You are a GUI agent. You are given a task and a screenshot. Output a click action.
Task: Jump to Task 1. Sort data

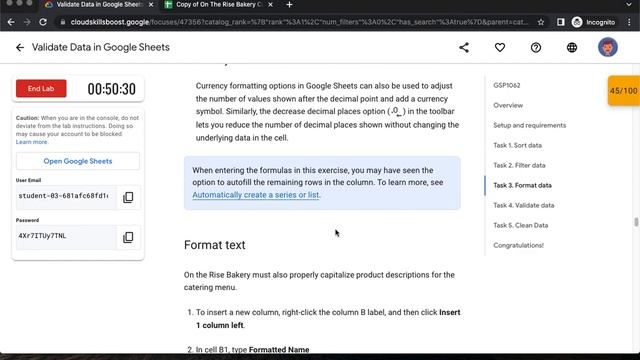[517, 145]
